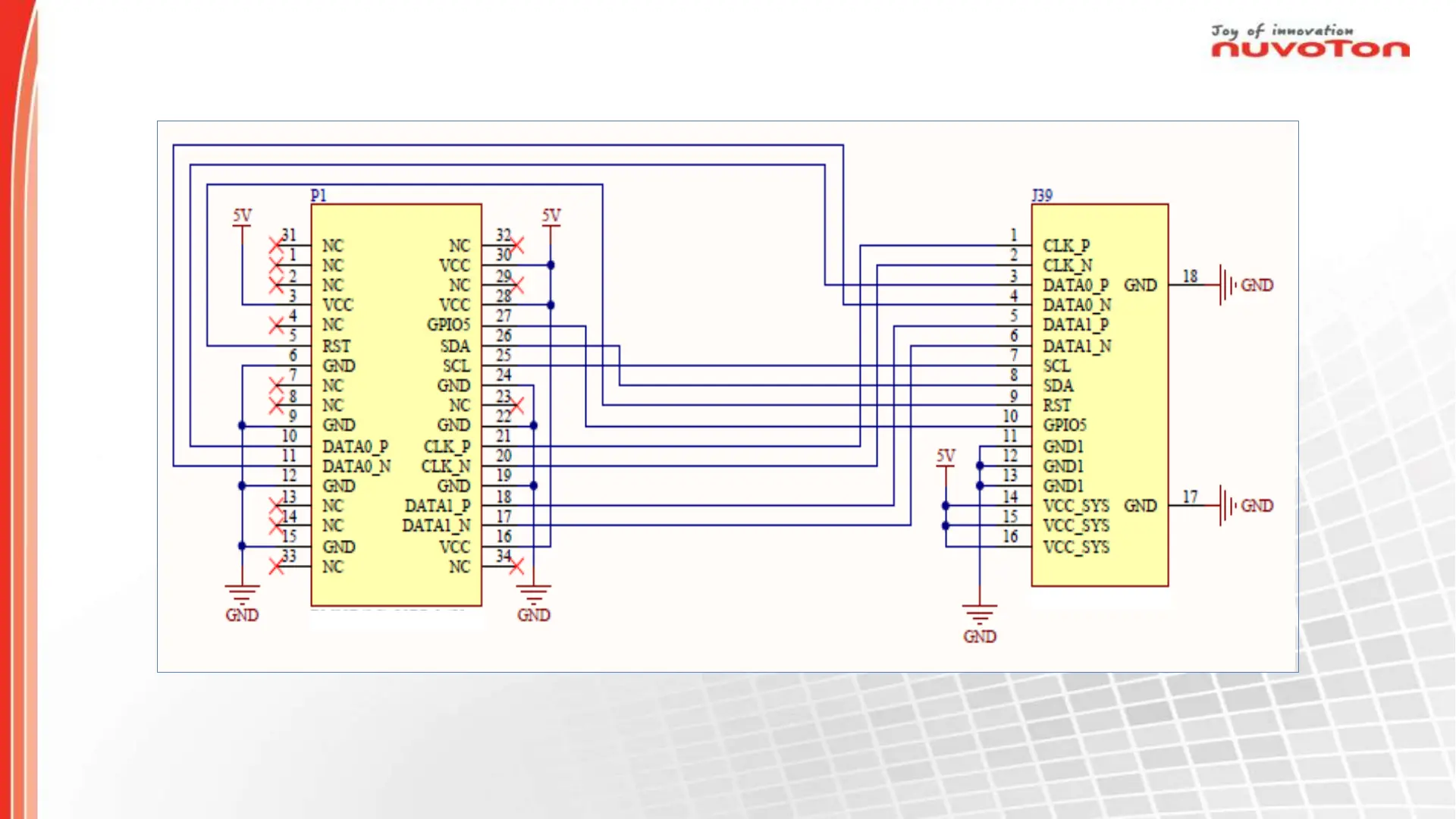
Task: Click the 5V power symbol near J39
Action: tap(946, 457)
